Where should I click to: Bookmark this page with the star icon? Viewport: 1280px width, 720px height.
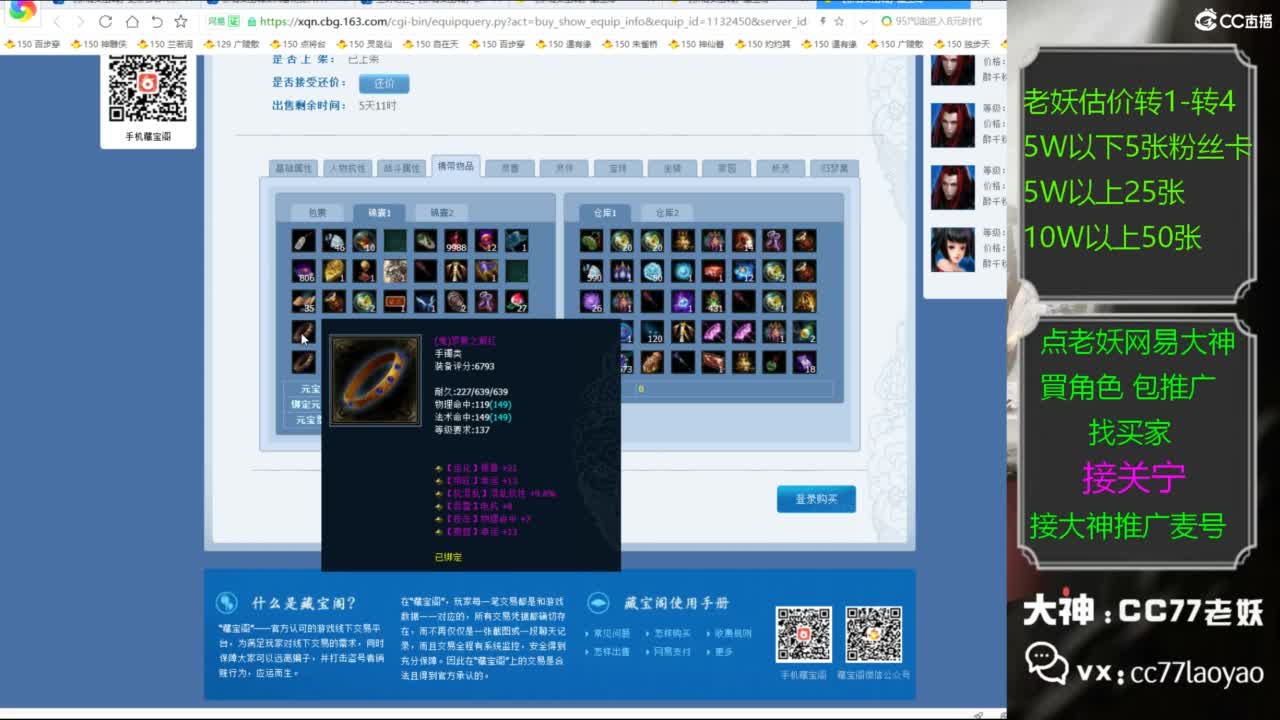[180, 21]
